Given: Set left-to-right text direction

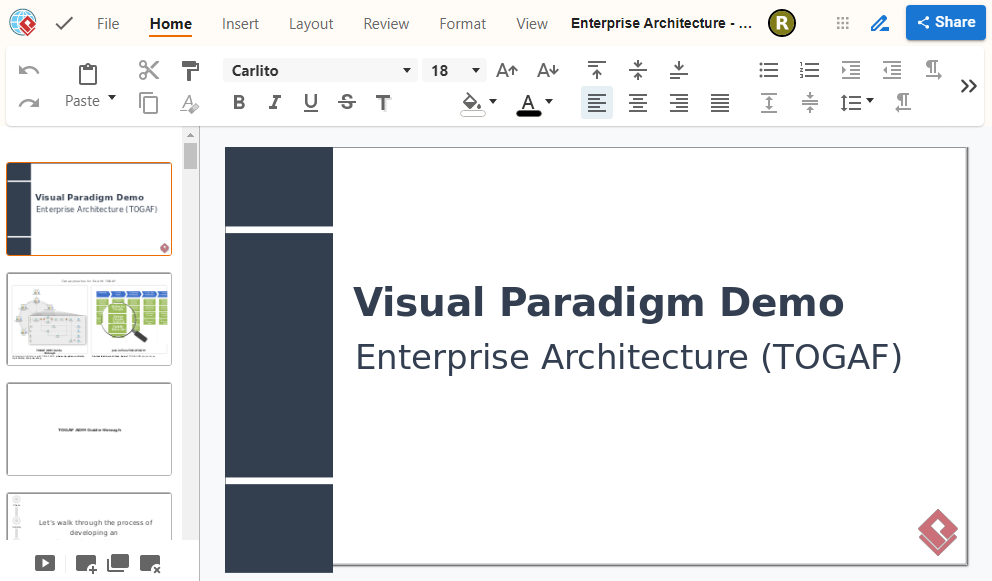Looking at the screenshot, I should pos(933,70).
